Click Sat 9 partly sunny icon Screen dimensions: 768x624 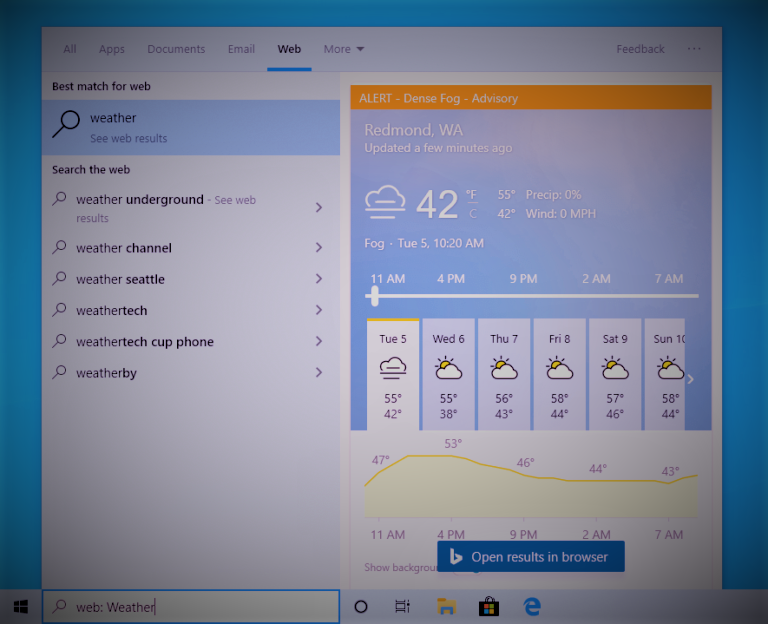[x=615, y=368]
